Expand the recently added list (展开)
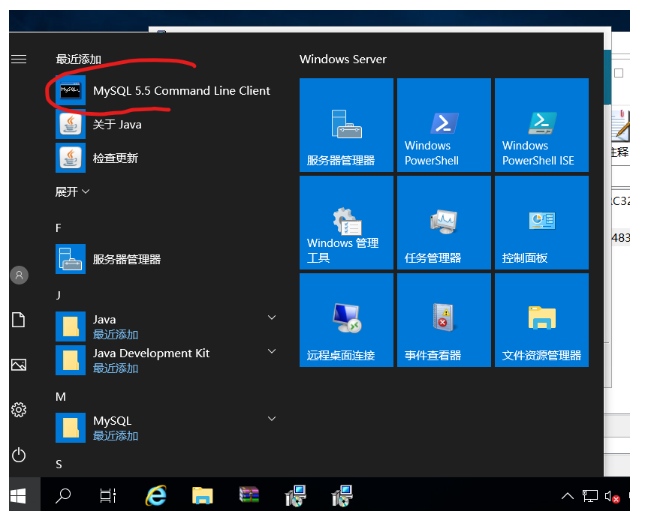This screenshot has width=649, height=527. pyautogui.click(x=72, y=192)
